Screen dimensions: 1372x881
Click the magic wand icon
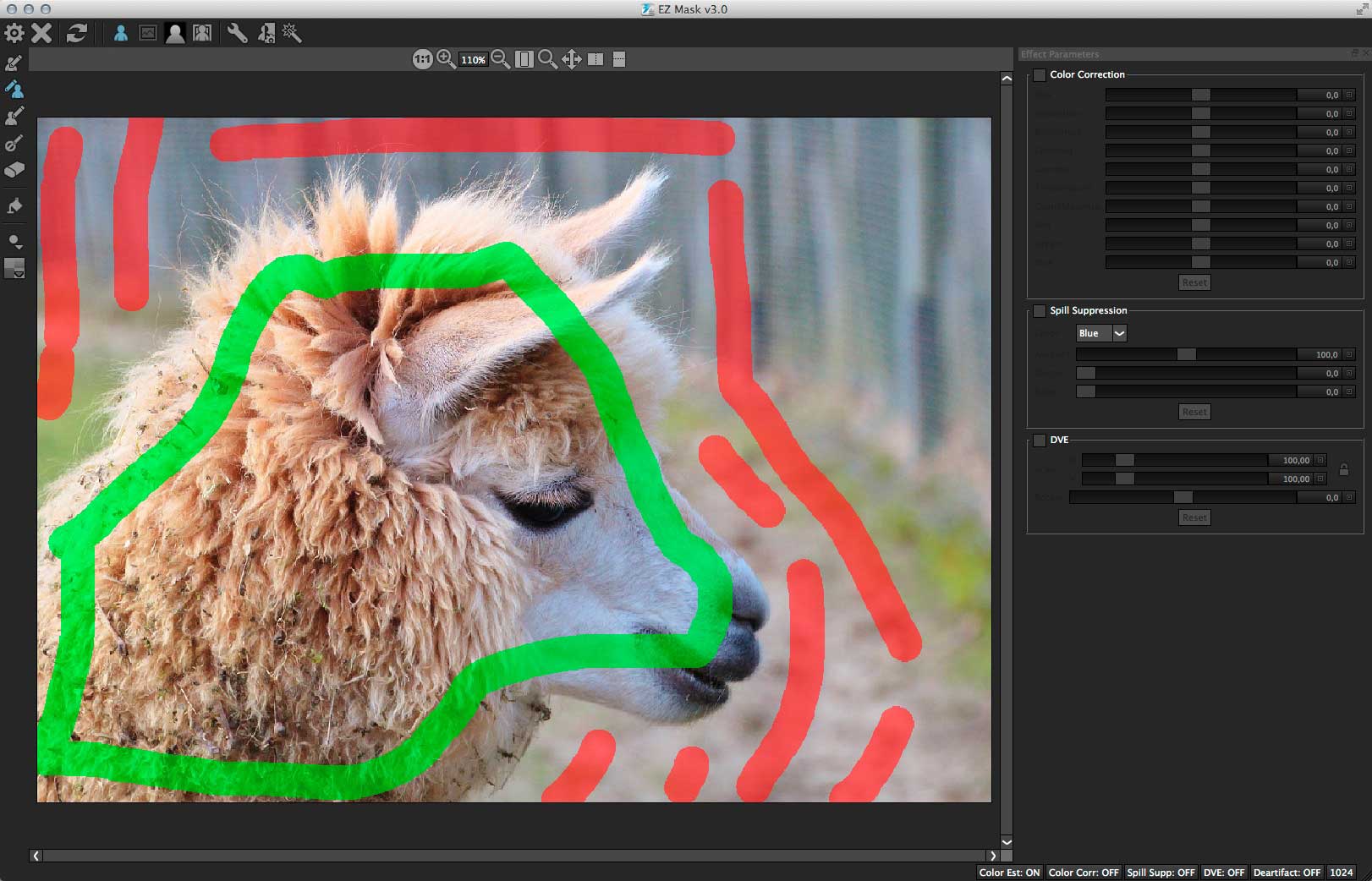(x=292, y=34)
